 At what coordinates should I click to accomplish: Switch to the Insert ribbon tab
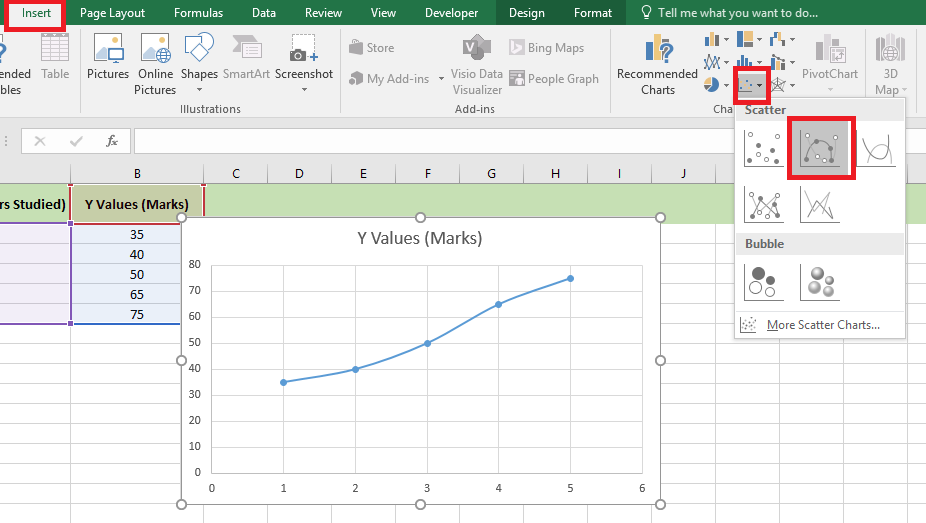point(36,12)
